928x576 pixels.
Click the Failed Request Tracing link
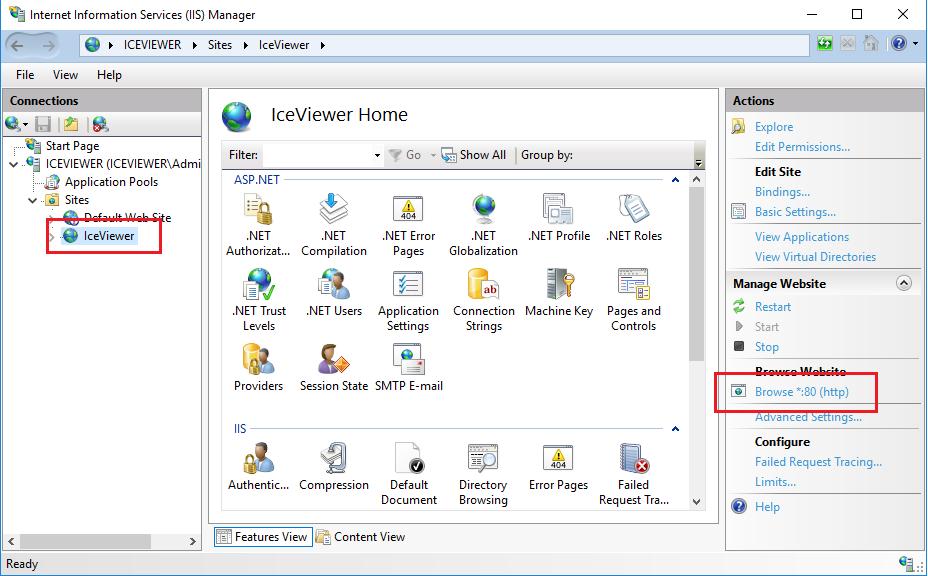818,462
